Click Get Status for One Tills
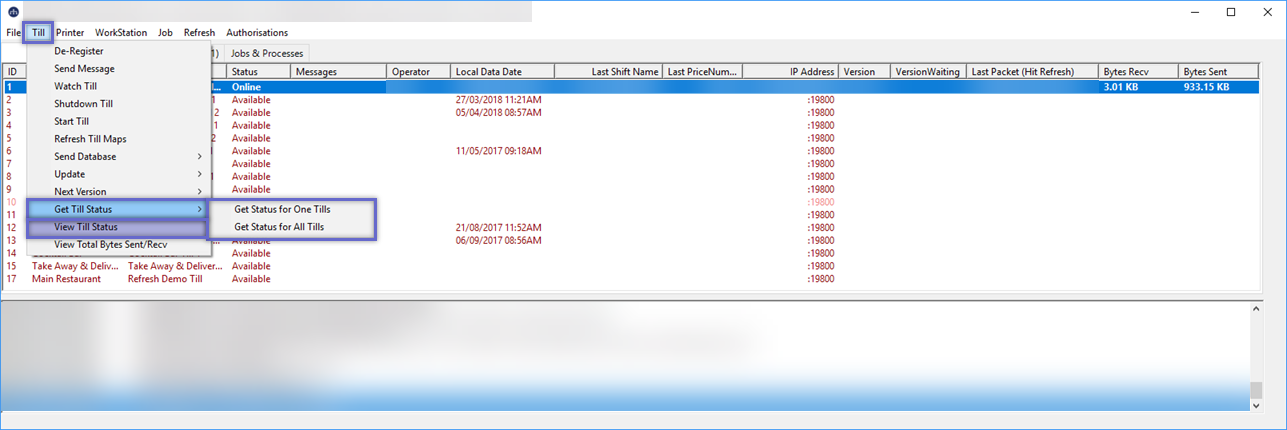Image resolution: width=1287 pixels, height=430 pixels. point(282,210)
